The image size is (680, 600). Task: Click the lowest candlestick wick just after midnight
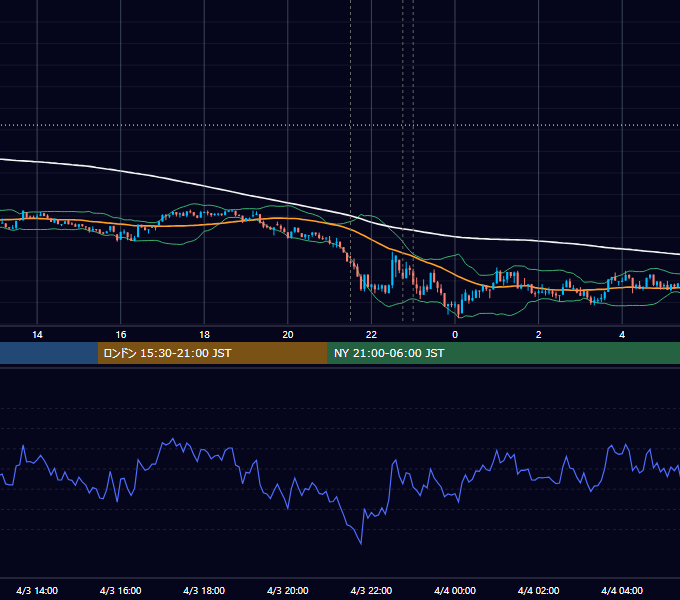(458, 316)
